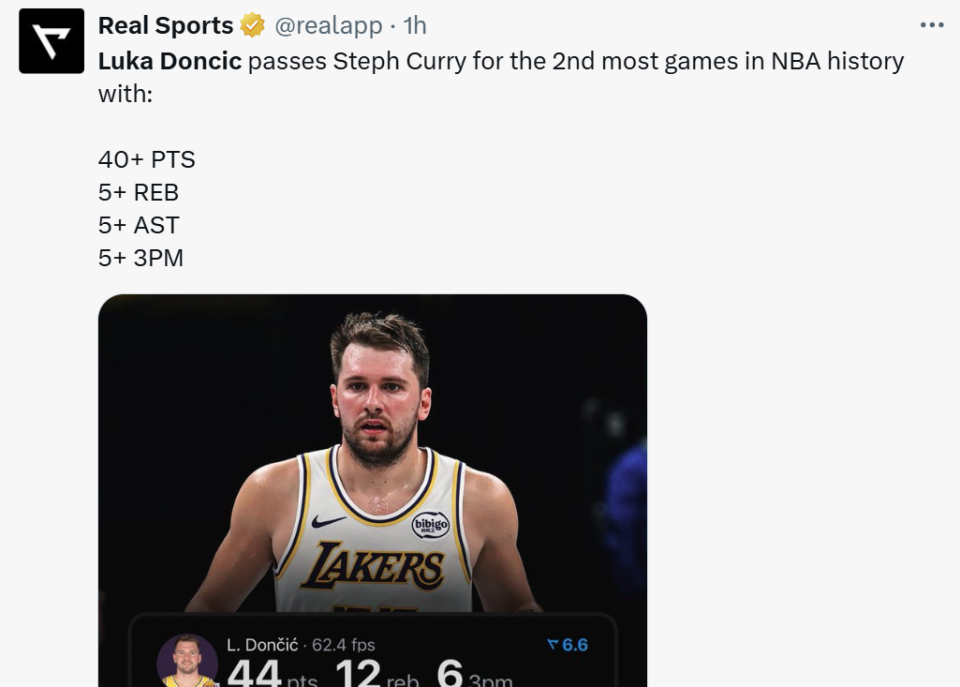
Task: Click the small Dončić headshot in stat card
Action: [x=188, y=662]
